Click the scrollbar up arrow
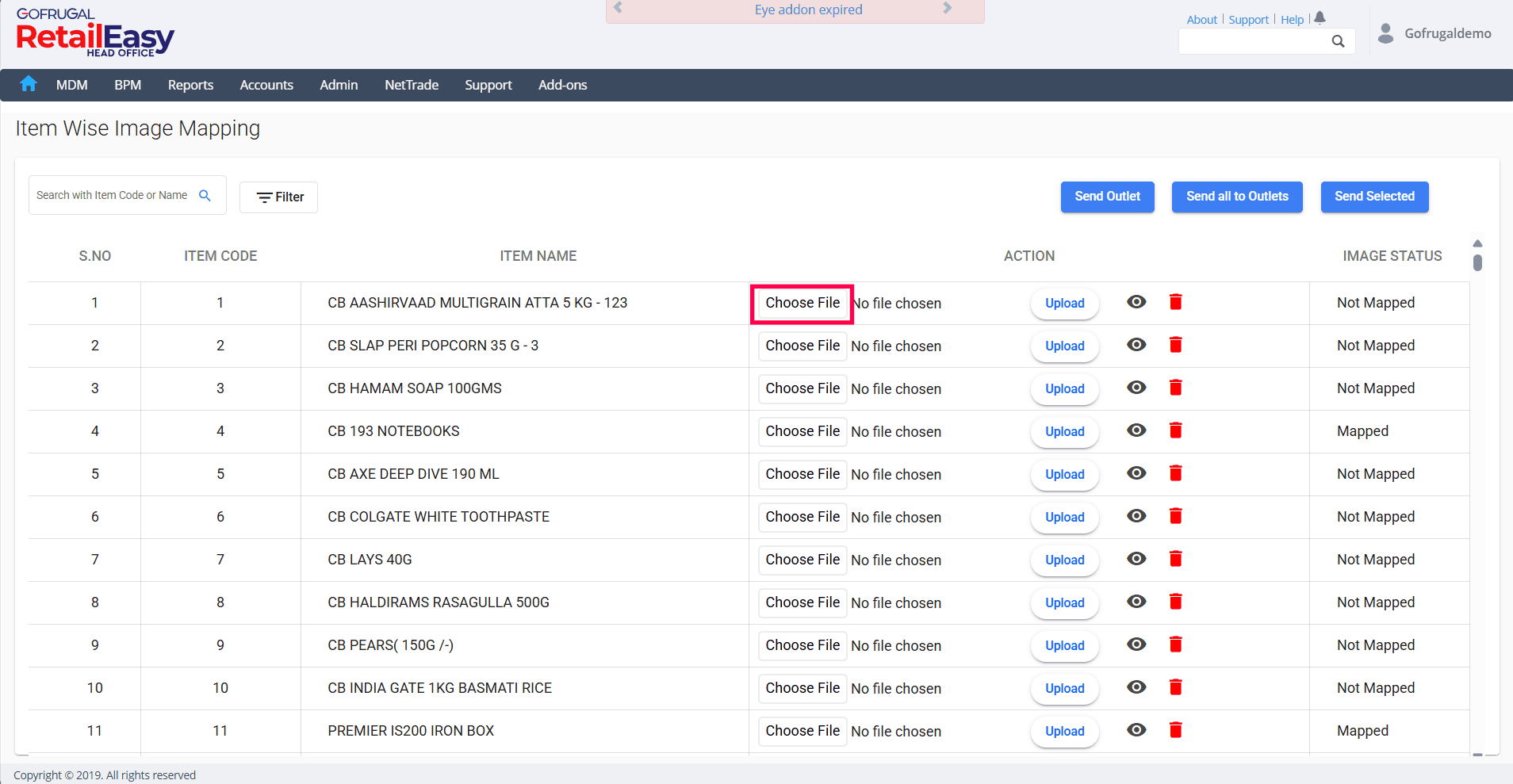This screenshot has width=1513, height=784. 1477,243
